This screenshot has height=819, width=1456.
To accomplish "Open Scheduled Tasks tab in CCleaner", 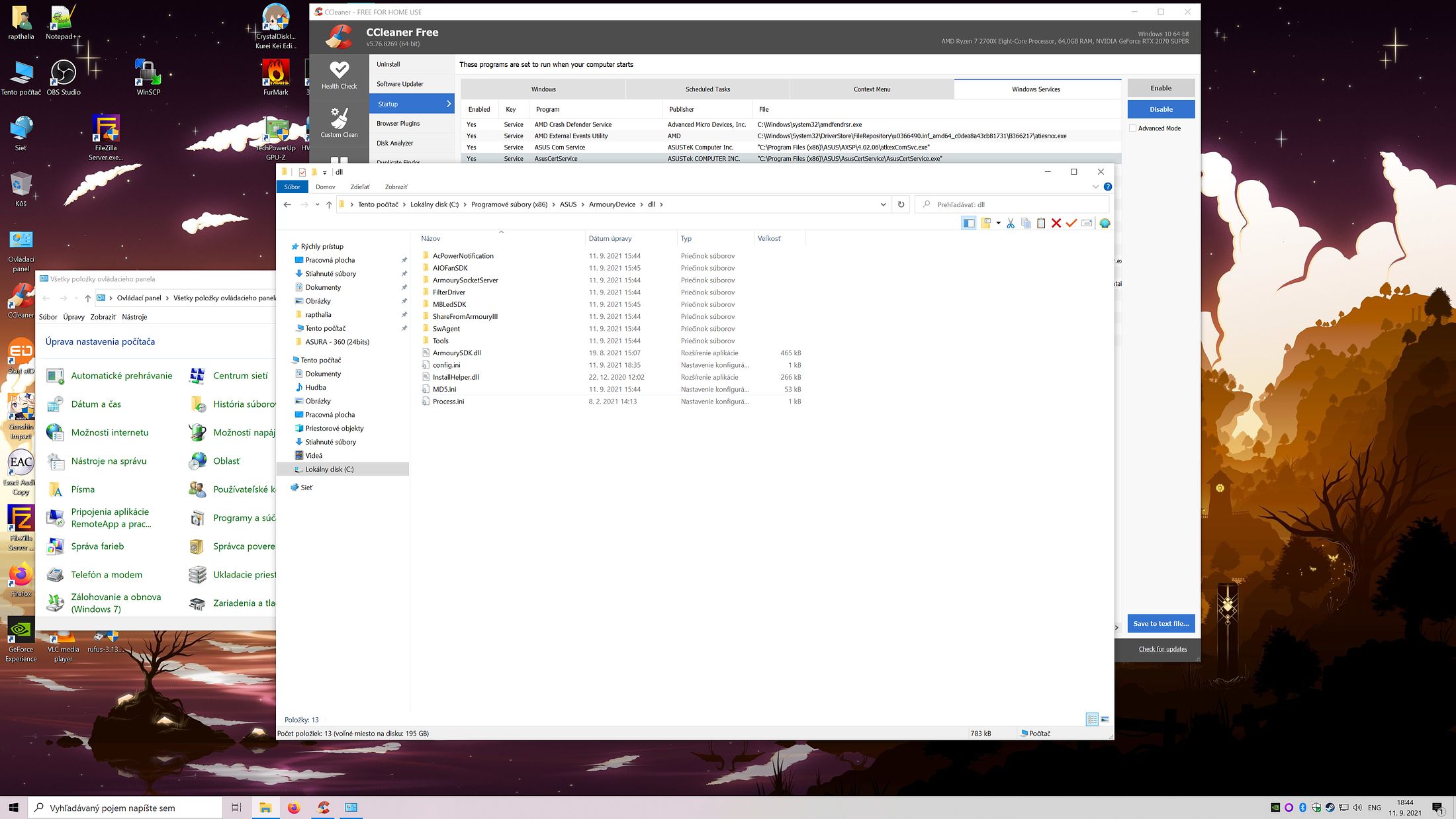I will coord(707,89).
